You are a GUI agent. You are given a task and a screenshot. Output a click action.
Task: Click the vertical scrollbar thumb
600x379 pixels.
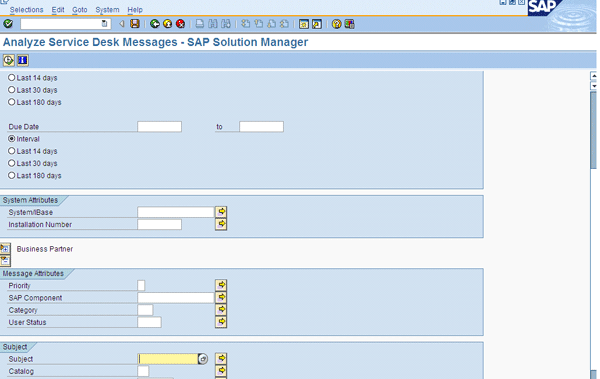593,130
